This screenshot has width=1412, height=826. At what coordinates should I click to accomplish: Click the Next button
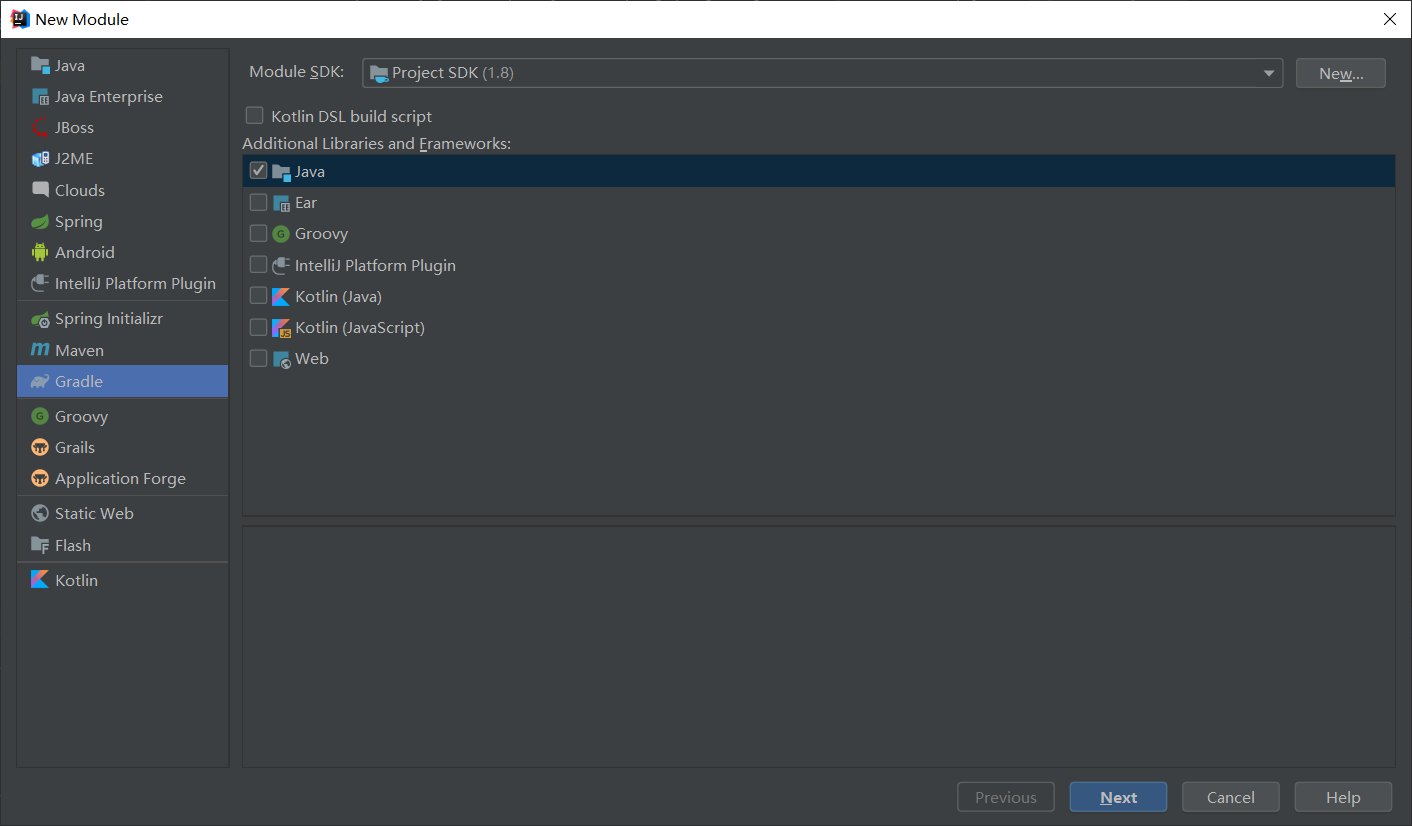pyautogui.click(x=1118, y=797)
